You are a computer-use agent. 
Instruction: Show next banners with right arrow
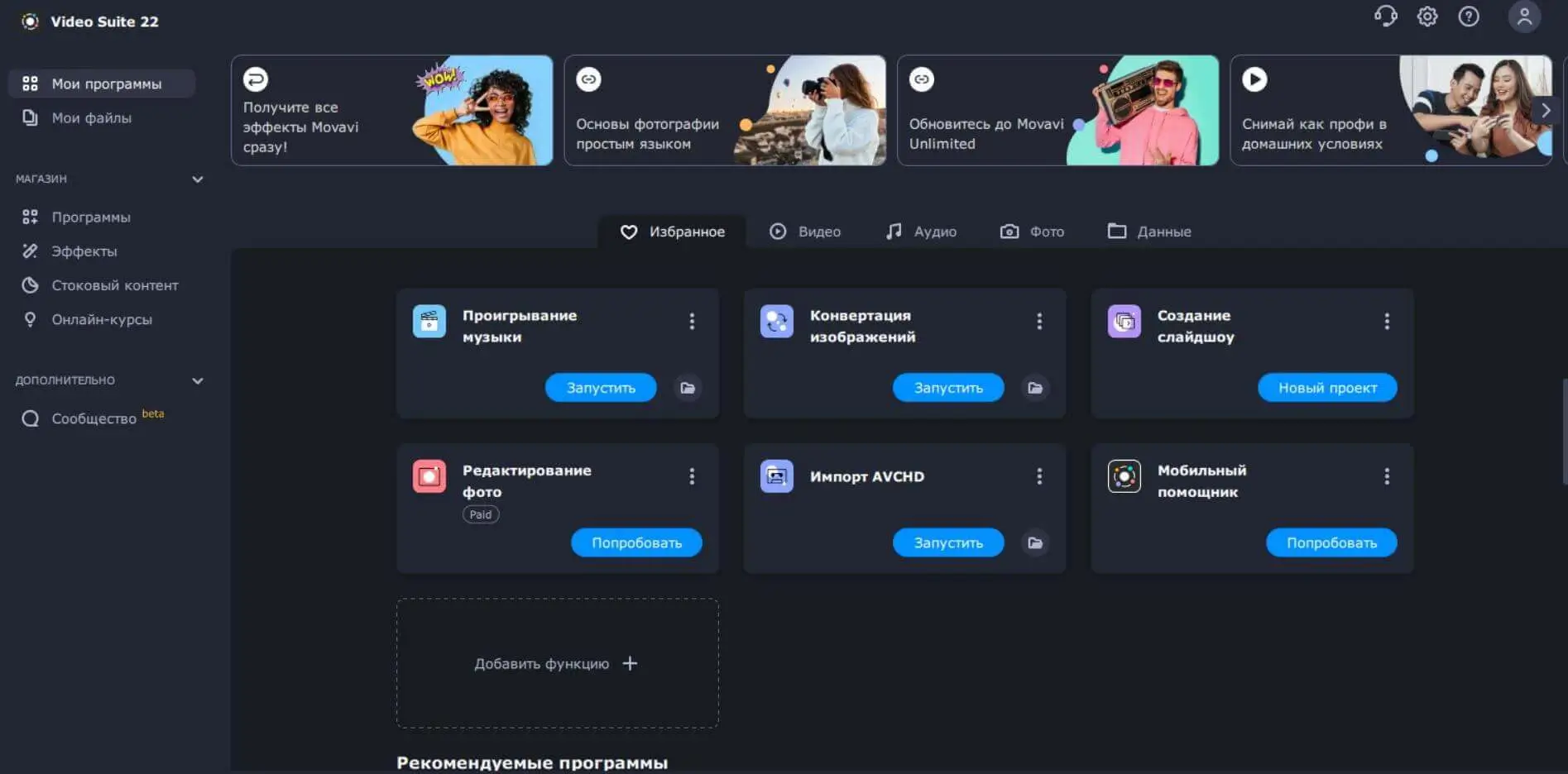point(1545,110)
